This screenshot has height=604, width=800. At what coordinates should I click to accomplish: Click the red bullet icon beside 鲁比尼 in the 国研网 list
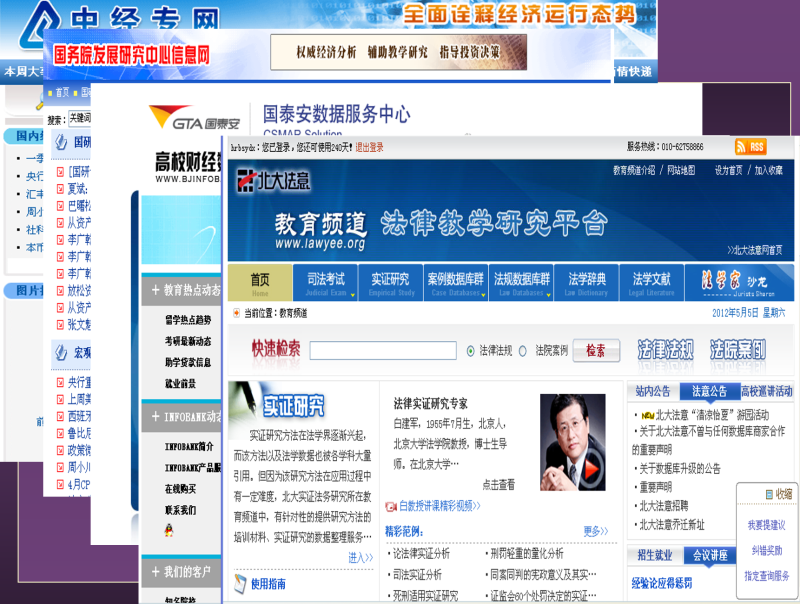pos(60,433)
